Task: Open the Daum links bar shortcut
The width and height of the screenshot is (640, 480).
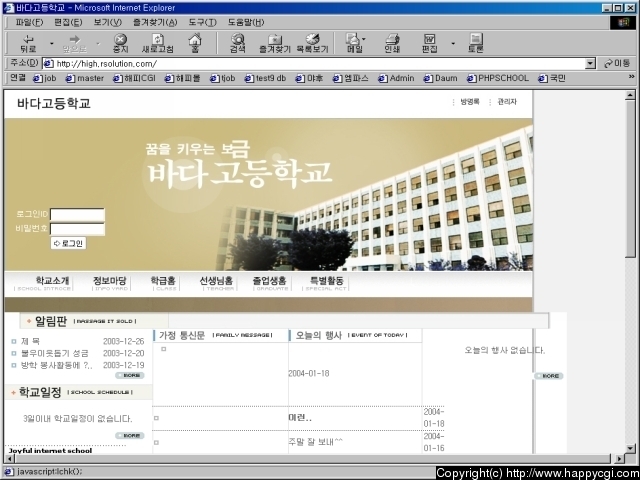Action: pos(440,78)
